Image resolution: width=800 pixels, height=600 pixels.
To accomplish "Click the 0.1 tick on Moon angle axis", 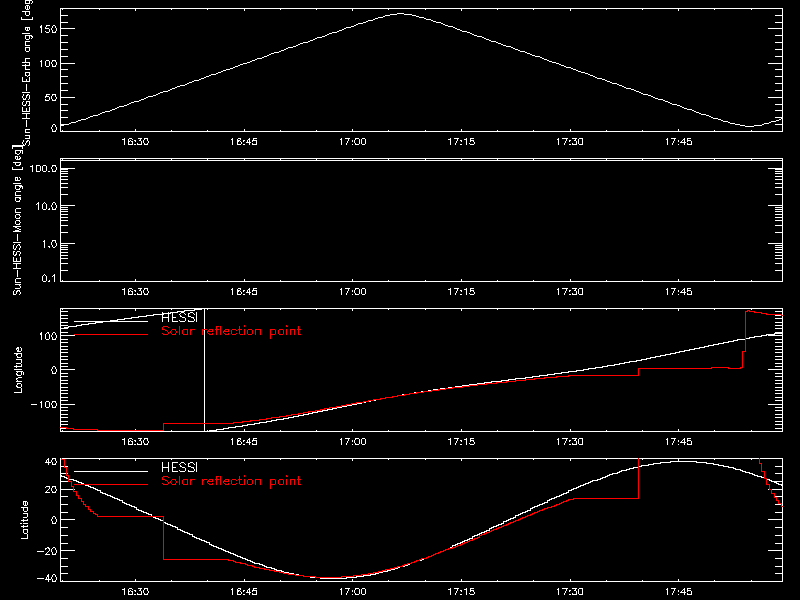I will (x=49, y=278).
